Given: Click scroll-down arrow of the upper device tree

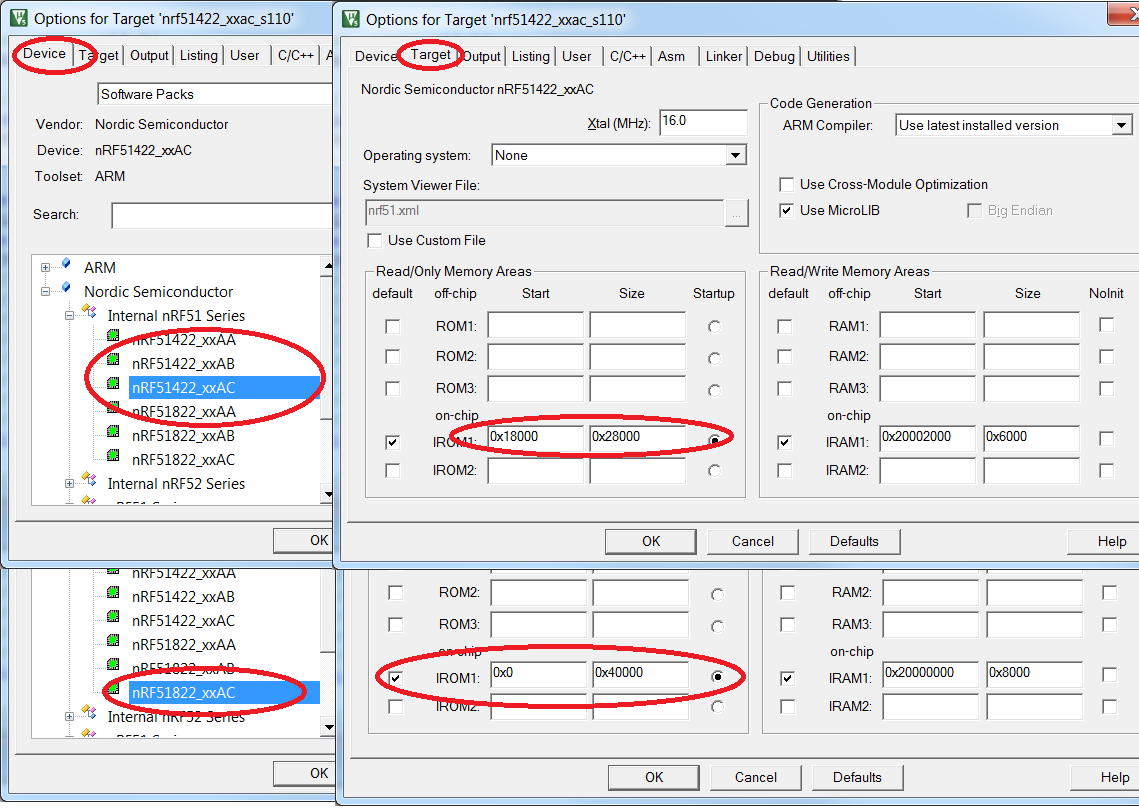Looking at the screenshot, I should tap(327, 494).
